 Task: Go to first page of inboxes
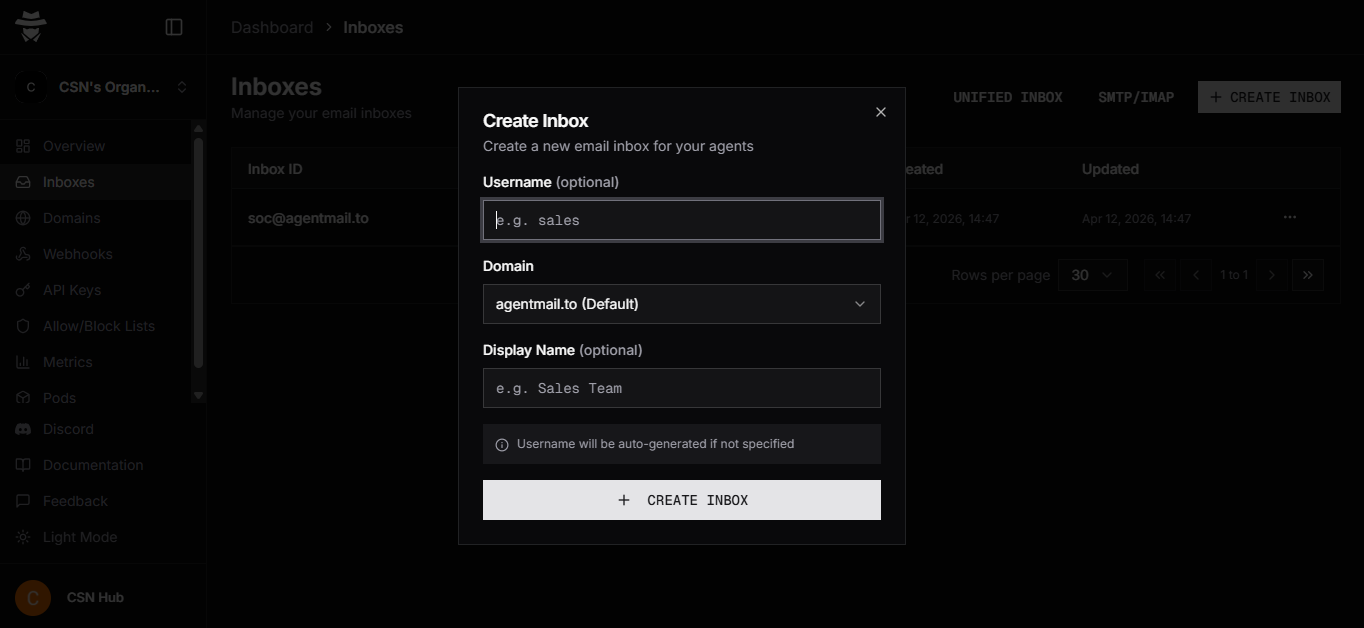click(1160, 275)
